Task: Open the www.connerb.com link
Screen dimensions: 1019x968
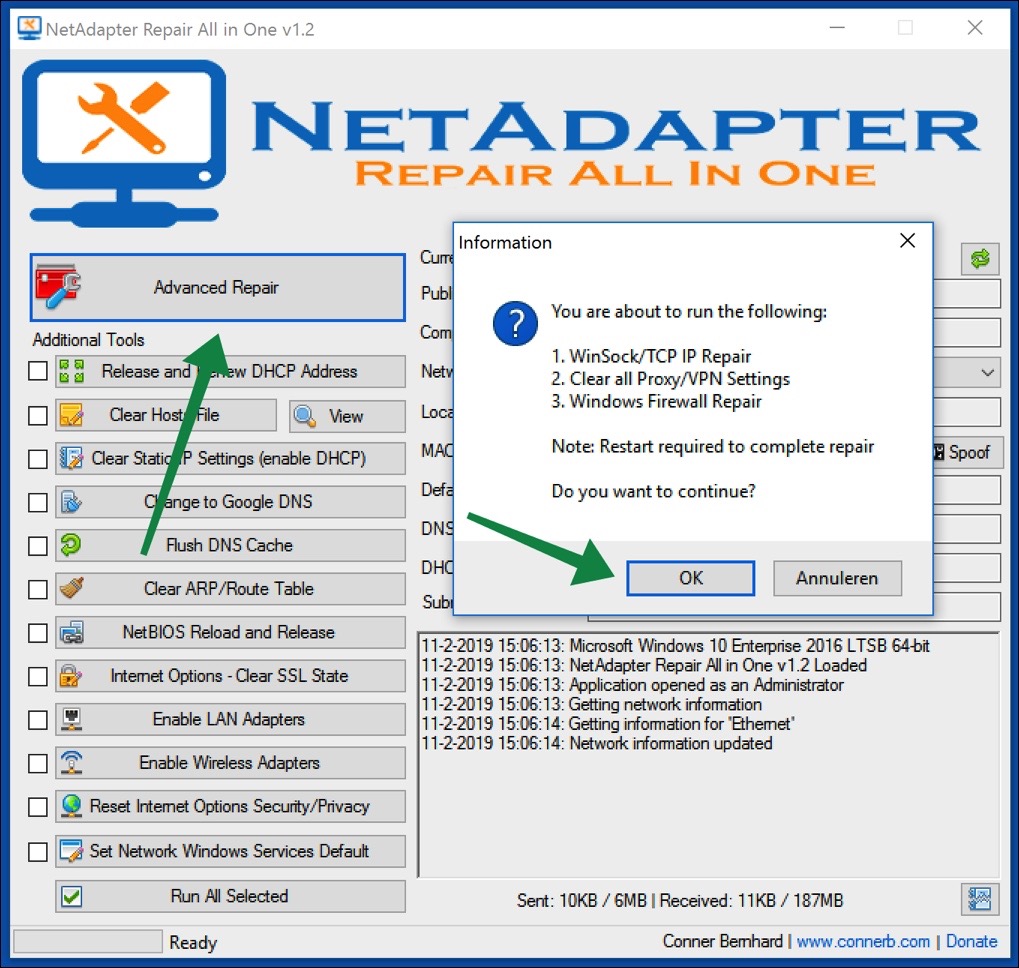Action: 863,941
